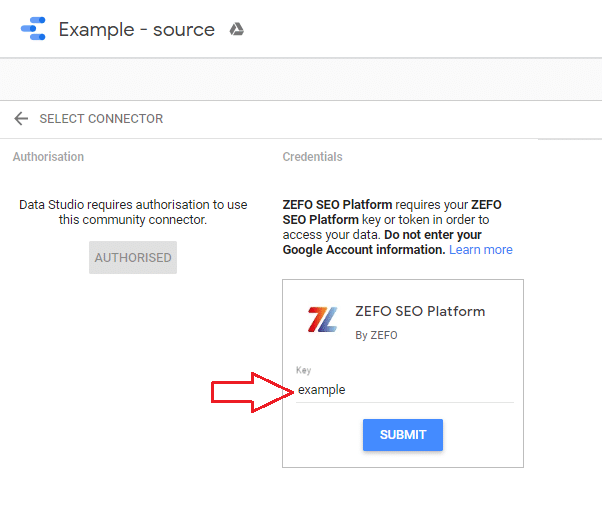Click the Data Studio logo icon
This screenshot has height=522, width=602.
tap(33, 29)
